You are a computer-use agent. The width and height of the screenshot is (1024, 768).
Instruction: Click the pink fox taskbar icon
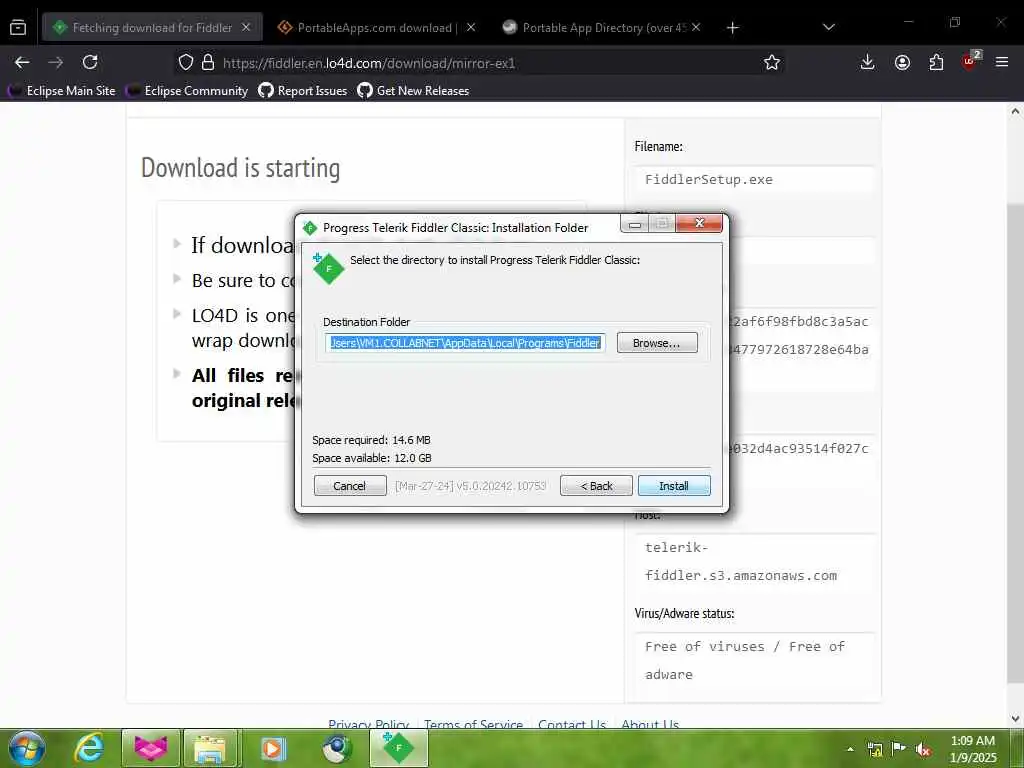(x=151, y=748)
